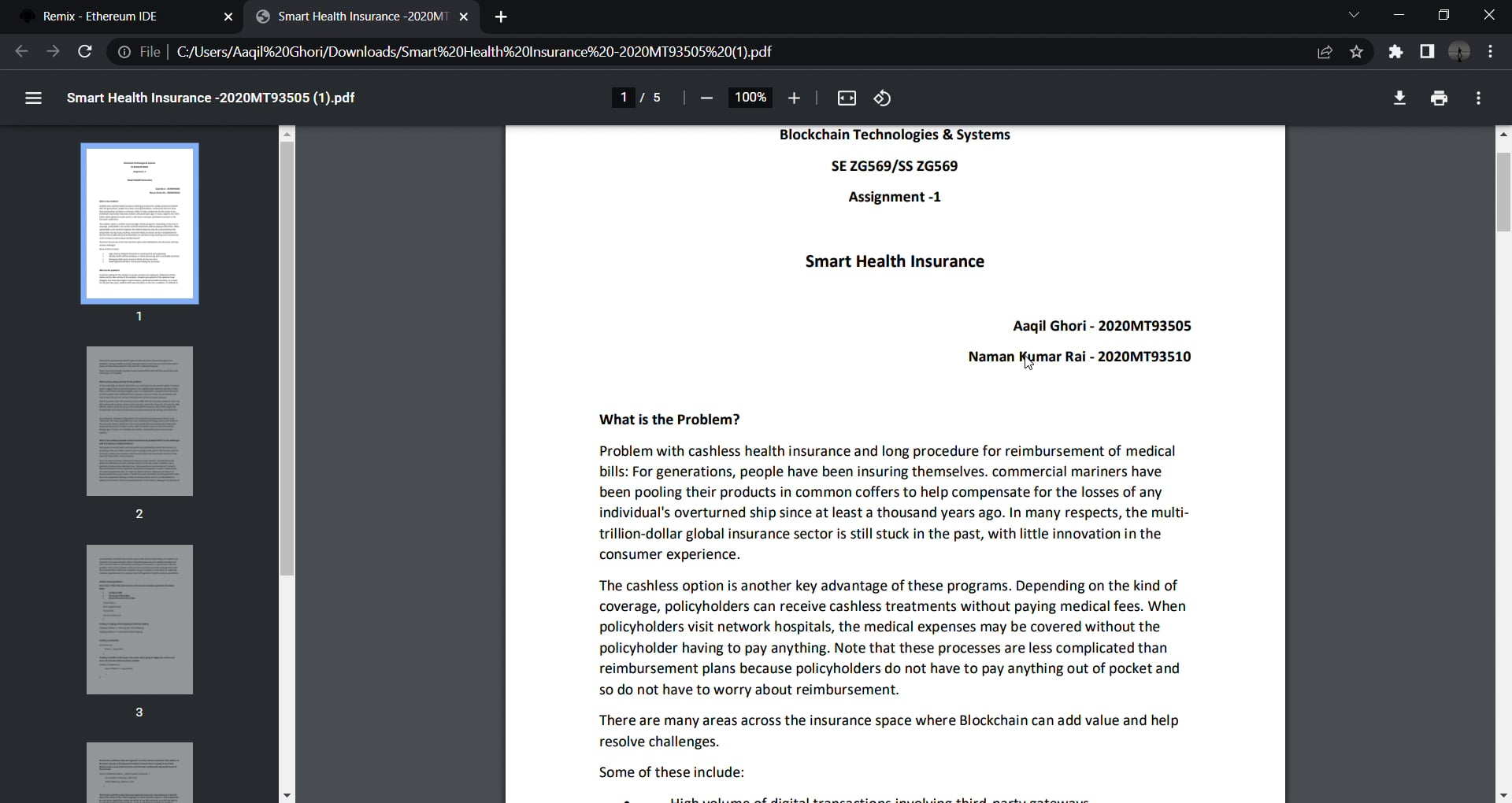Open the Chrome profile avatar
Image resolution: width=1512 pixels, height=803 pixels.
pyautogui.click(x=1460, y=52)
